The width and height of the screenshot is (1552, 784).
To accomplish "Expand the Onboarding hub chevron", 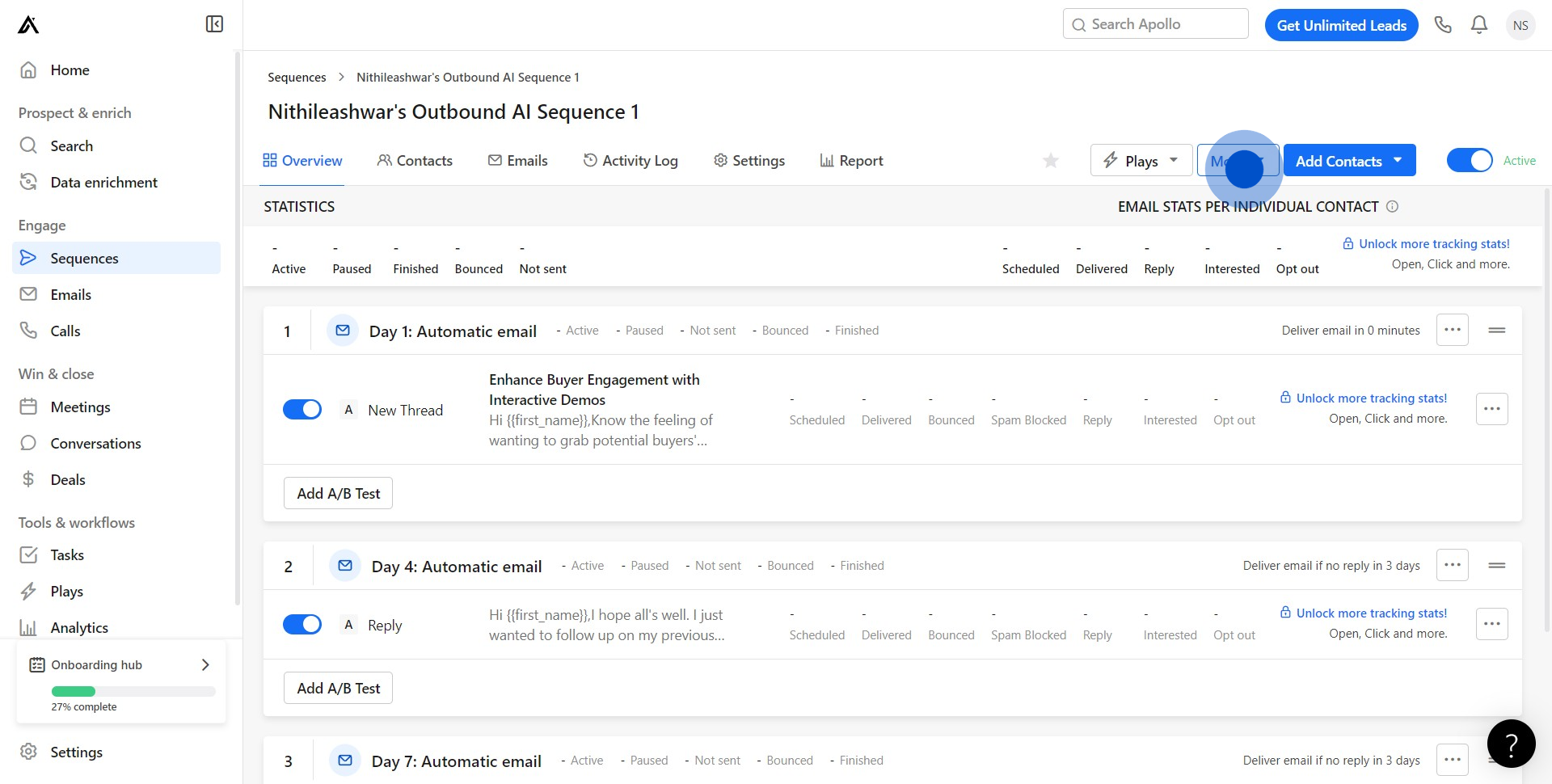I will (205, 664).
